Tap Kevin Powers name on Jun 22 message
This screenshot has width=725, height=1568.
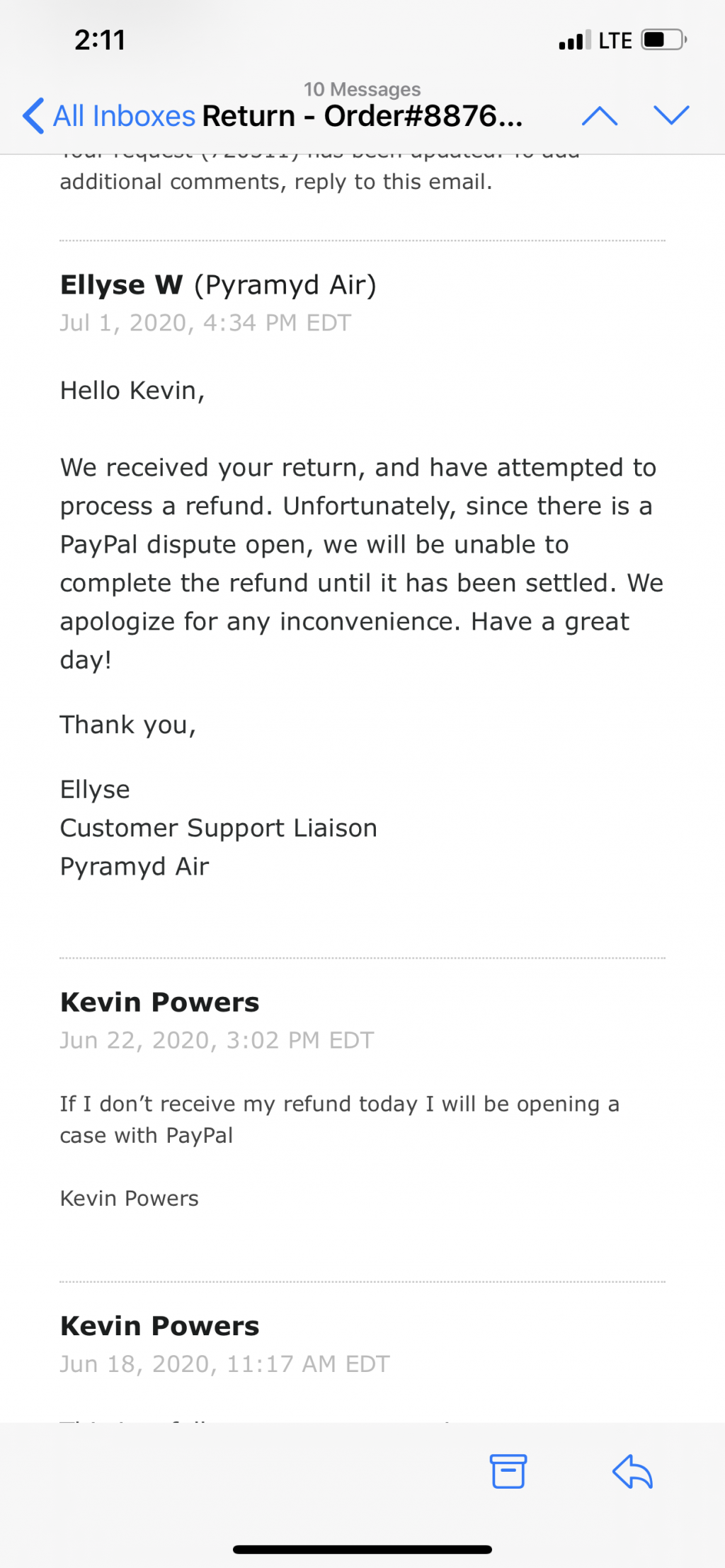160,1002
